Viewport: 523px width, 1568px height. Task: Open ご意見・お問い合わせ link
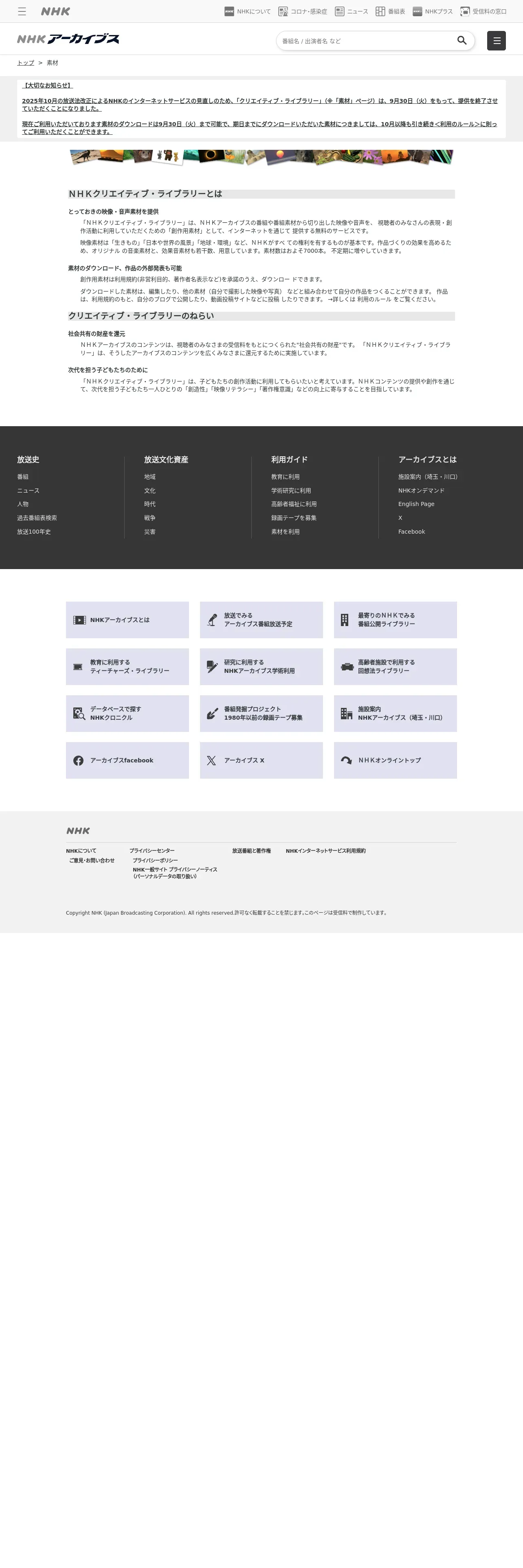[x=92, y=861]
